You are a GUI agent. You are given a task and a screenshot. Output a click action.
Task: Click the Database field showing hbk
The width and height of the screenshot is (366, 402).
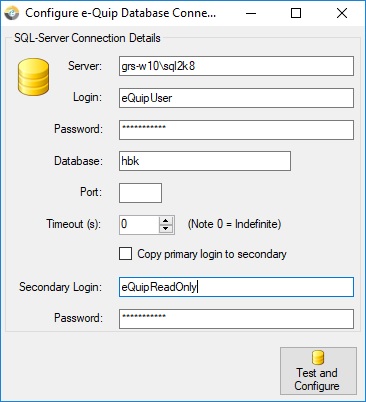(x=205, y=161)
